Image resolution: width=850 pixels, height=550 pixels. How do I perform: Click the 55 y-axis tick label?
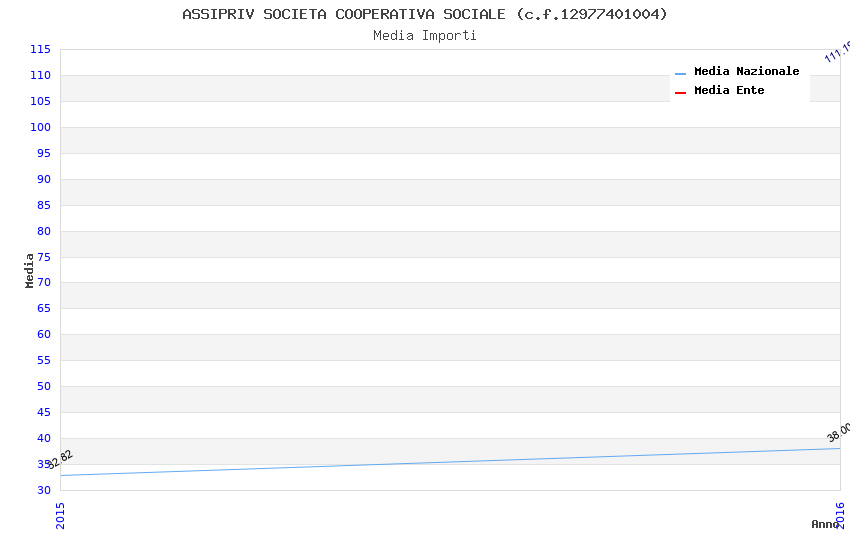coord(43,360)
